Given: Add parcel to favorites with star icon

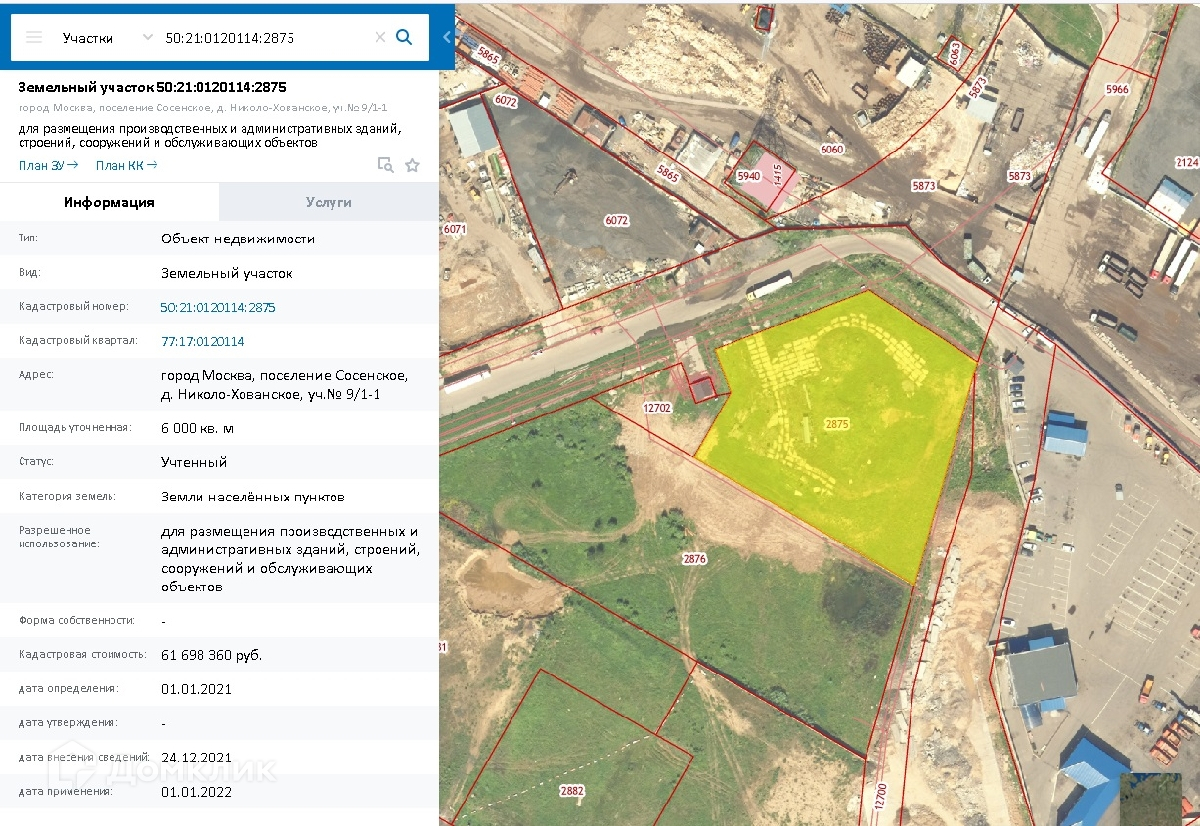Looking at the screenshot, I should click(412, 165).
